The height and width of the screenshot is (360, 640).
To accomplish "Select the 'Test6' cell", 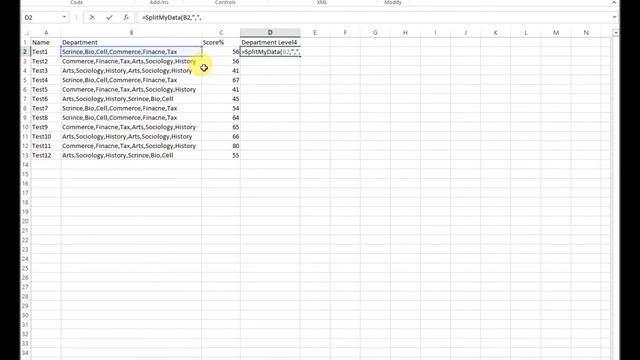I will pos(46,99).
